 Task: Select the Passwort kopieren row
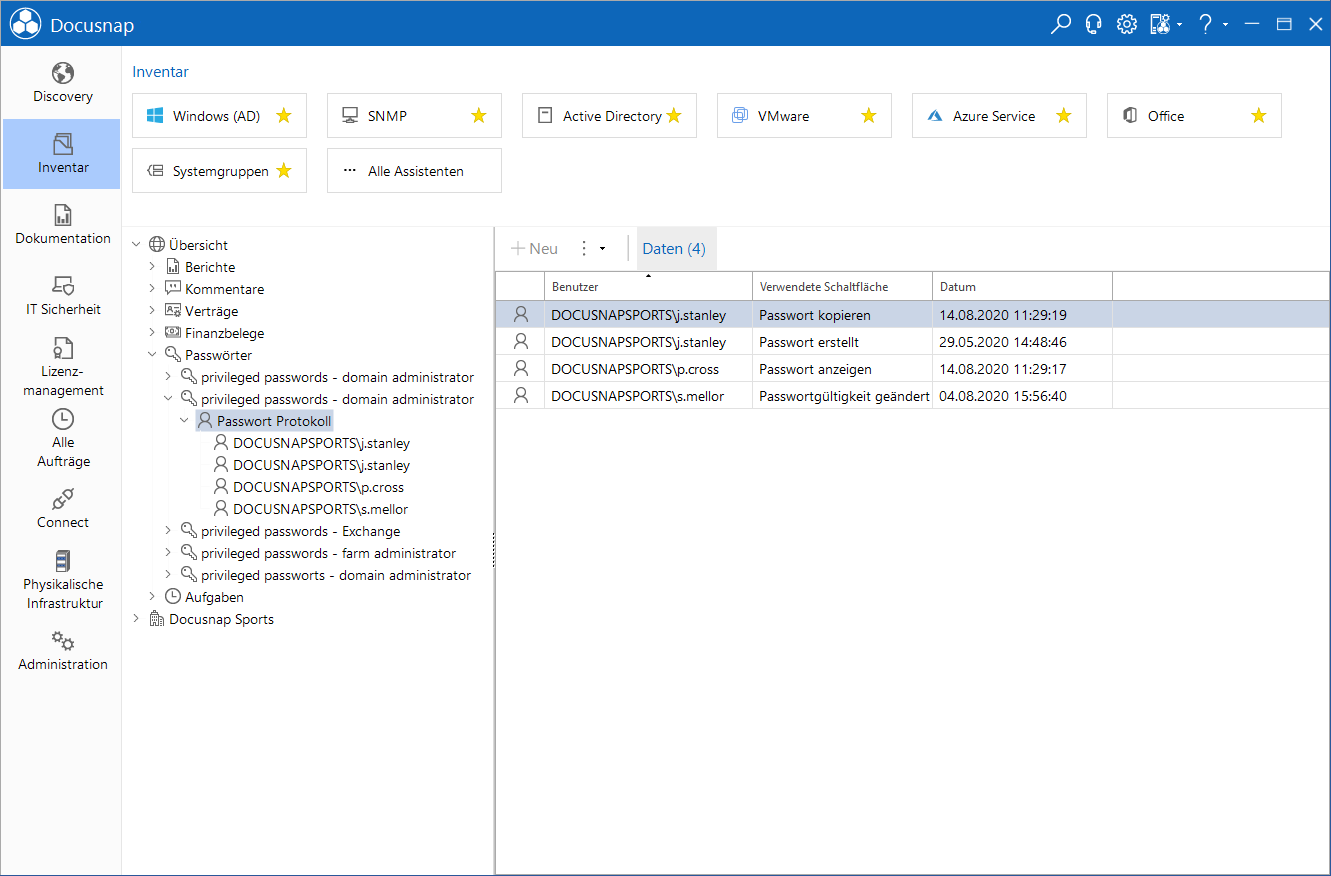[x=913, y=315]
